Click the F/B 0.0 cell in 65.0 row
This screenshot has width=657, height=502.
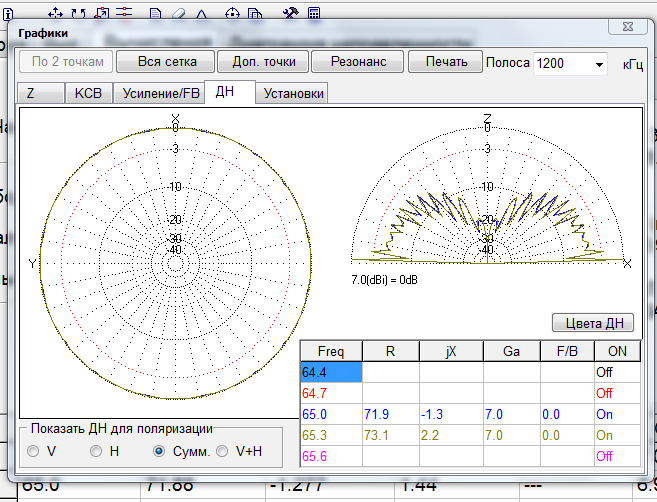(x=567, y=414)
